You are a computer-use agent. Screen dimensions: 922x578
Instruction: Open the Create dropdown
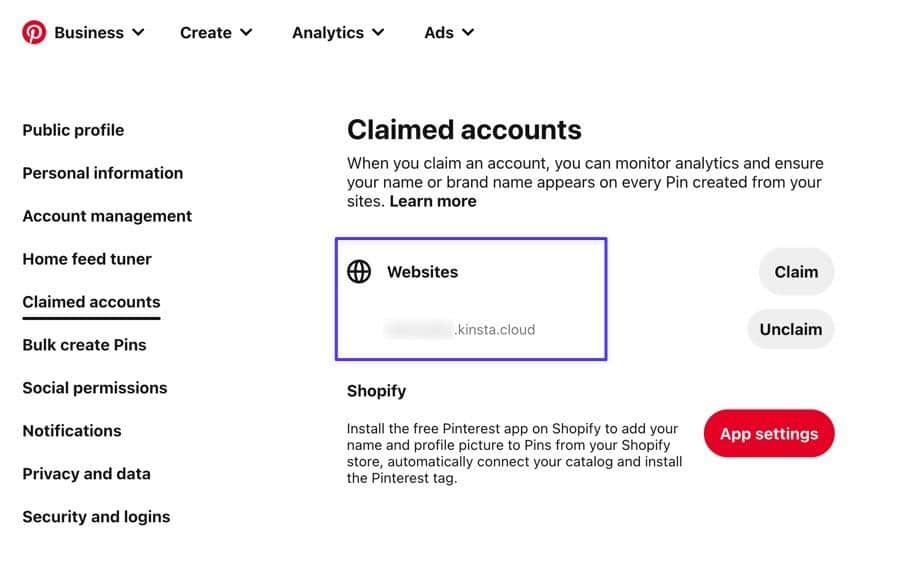click(x=215, y=32)
